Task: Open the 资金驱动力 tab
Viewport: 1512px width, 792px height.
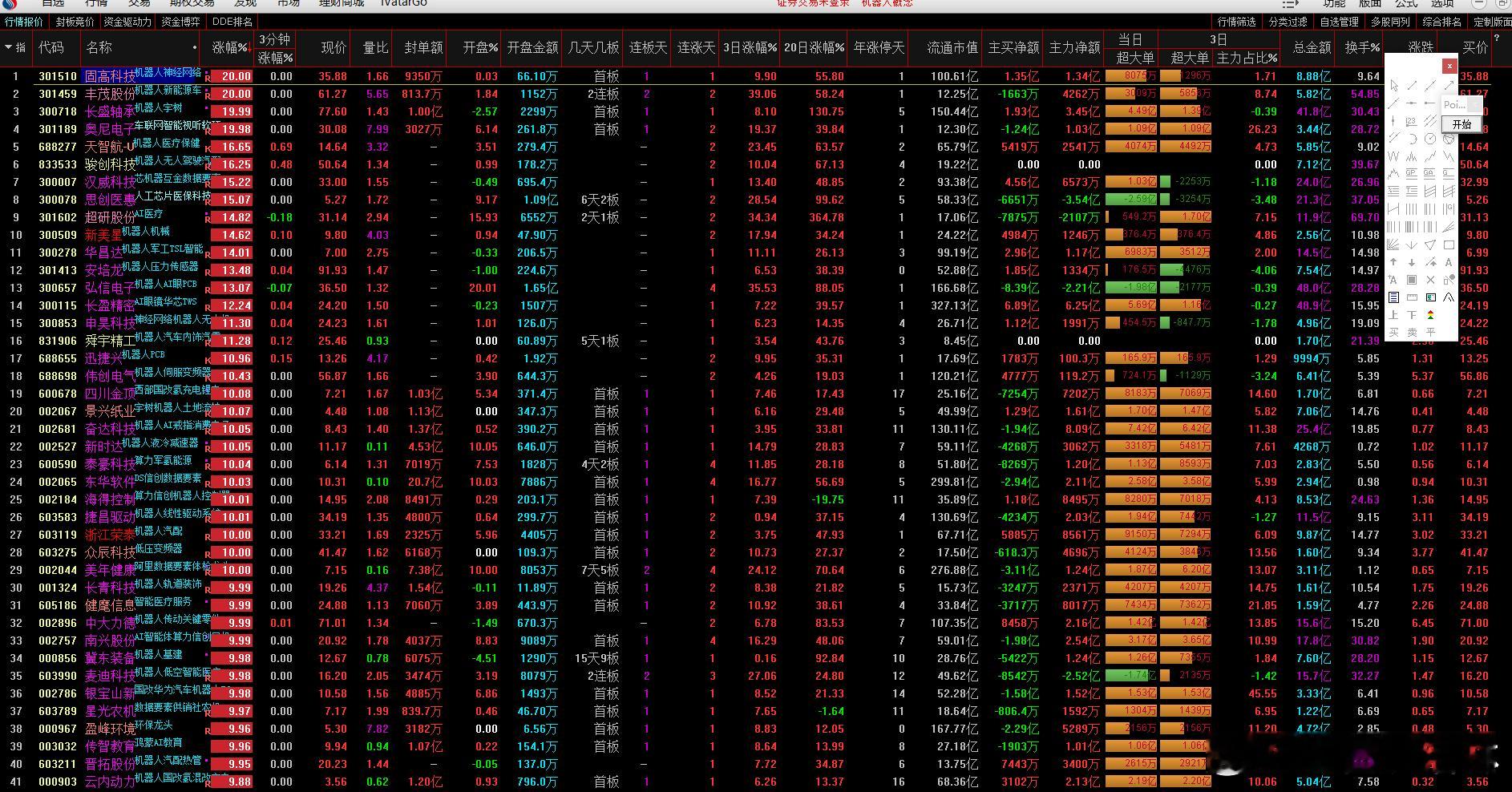Action: (127, 22)
